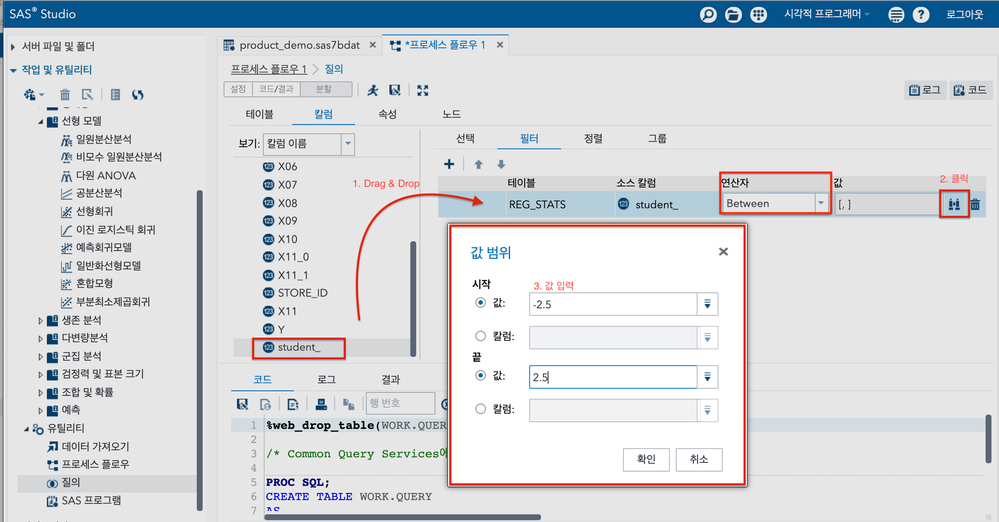999x522 pixels.
Task: Close the product_demo.sas7bdat tab
Action: click(373, 45)
